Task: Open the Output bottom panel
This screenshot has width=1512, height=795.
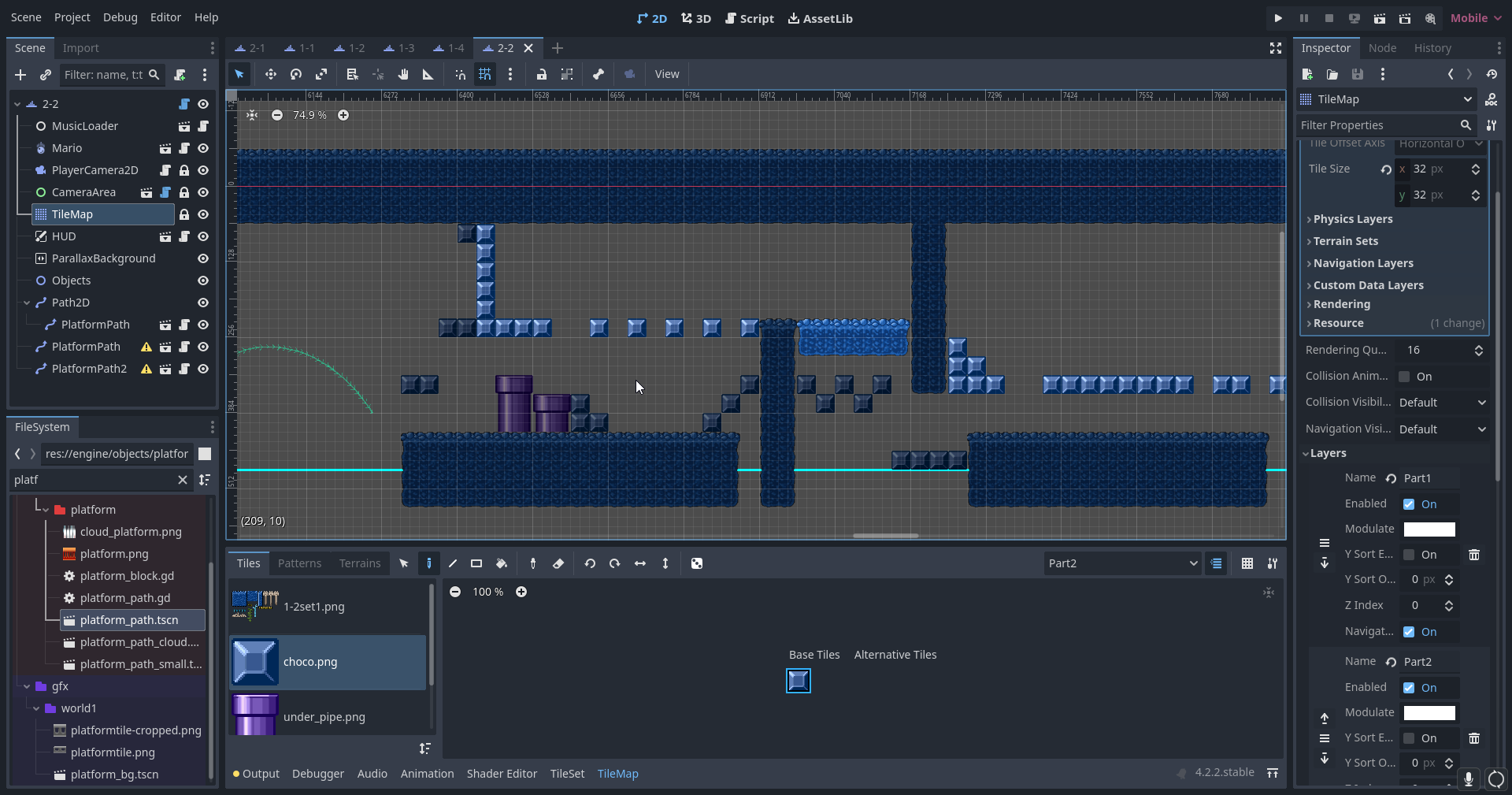Action: click(256, 774)
